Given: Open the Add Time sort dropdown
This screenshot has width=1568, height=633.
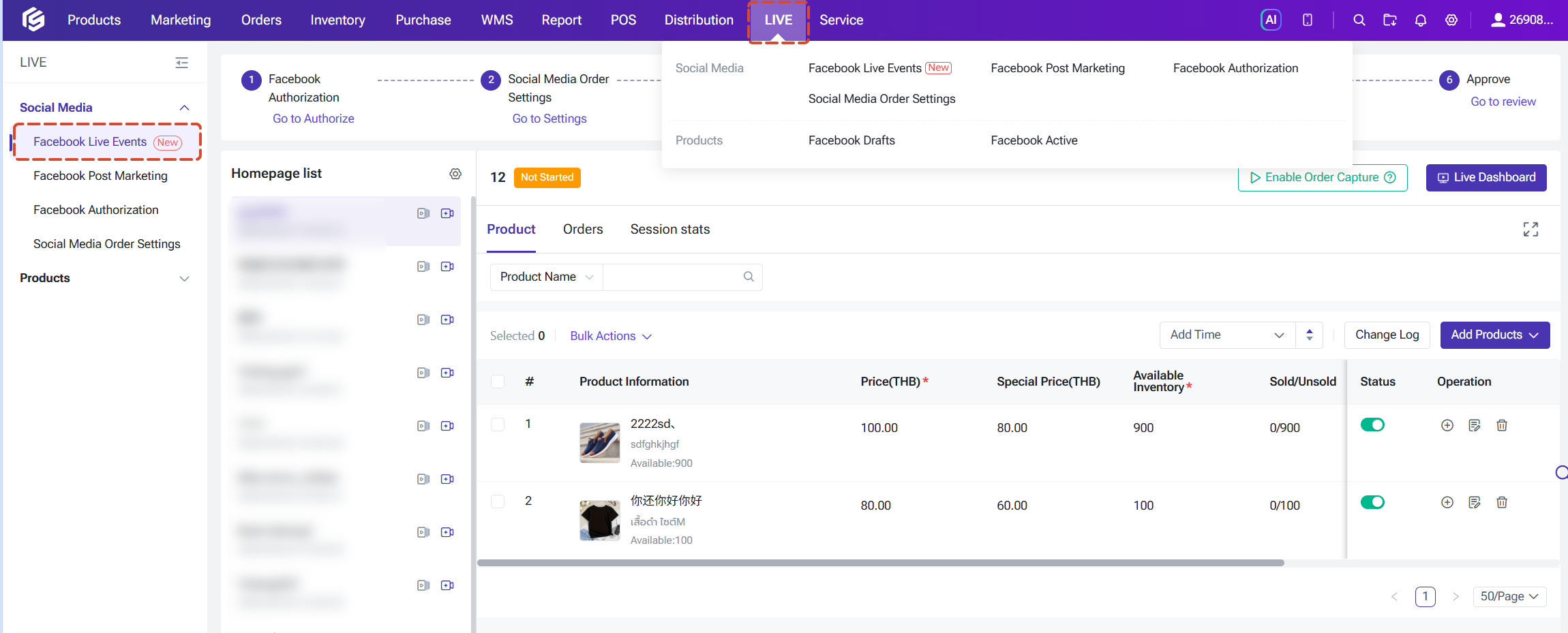Looking at the screenshot, I should [1227, 335].
